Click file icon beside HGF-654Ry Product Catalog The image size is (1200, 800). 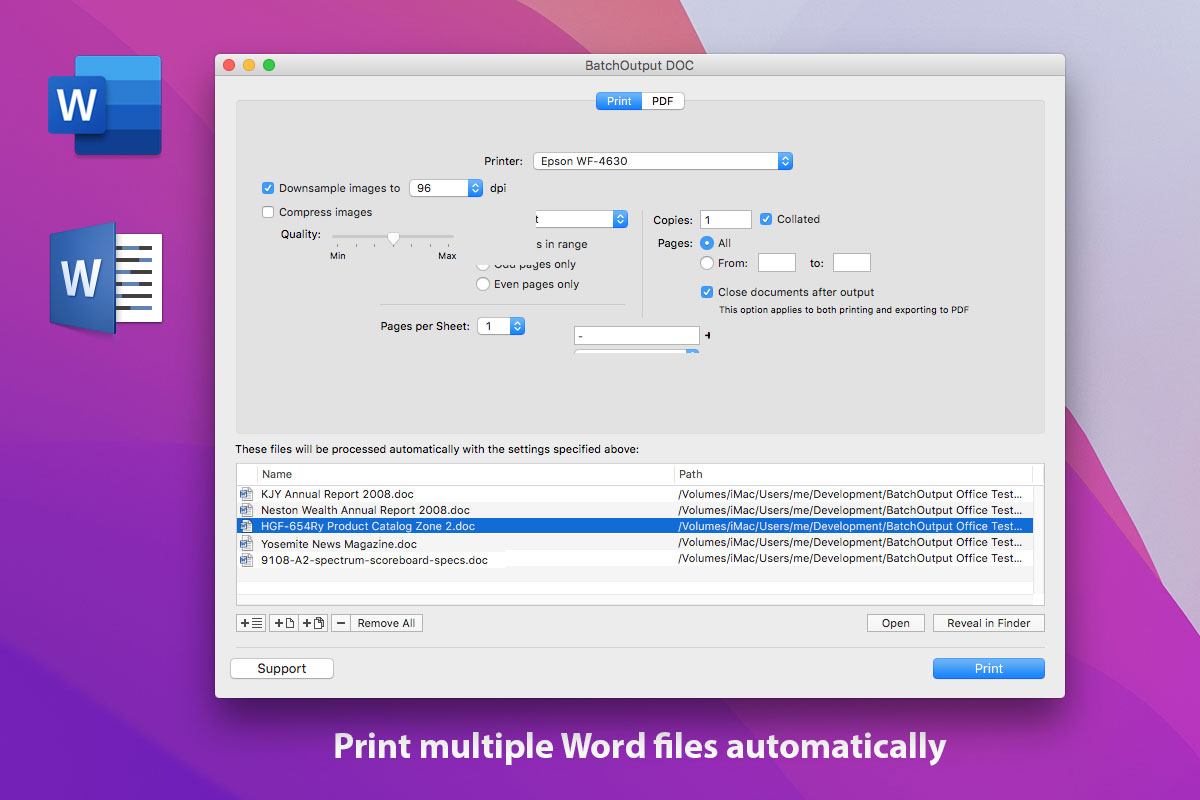coord(246,526)
